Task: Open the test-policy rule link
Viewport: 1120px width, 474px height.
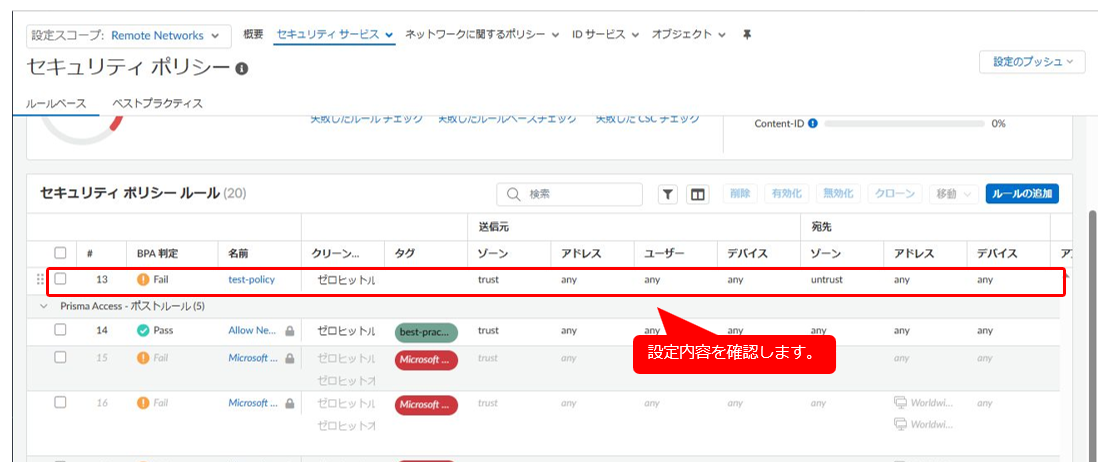Action: tap(251, 280)
